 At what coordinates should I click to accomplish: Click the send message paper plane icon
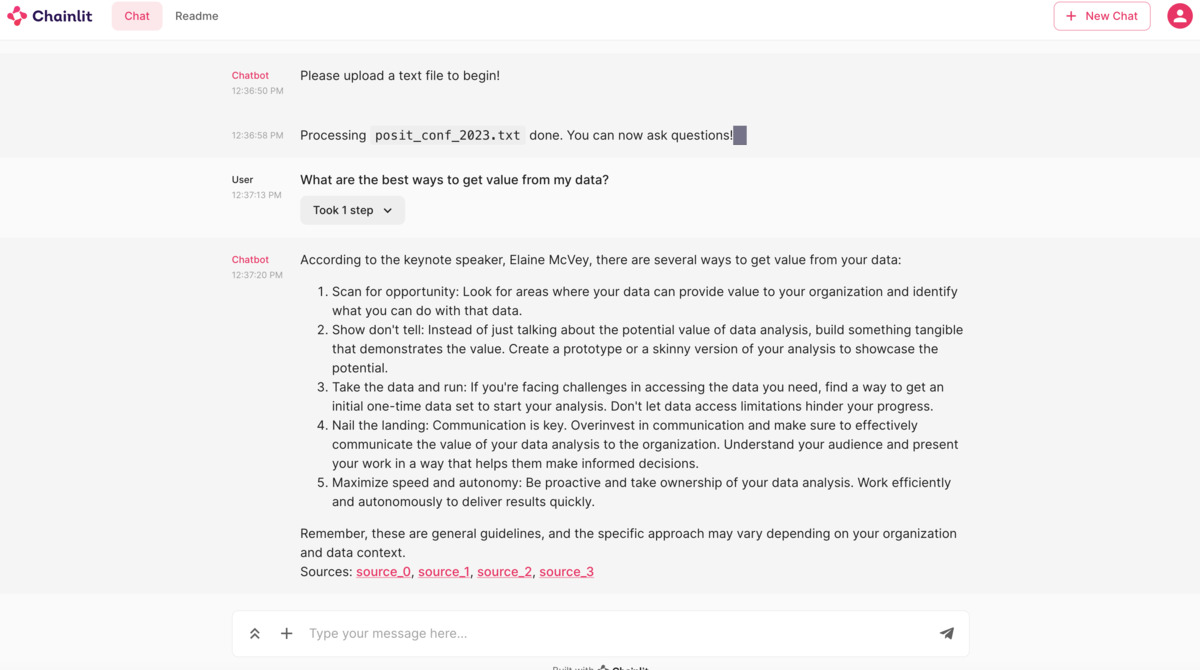click(946, 633)
